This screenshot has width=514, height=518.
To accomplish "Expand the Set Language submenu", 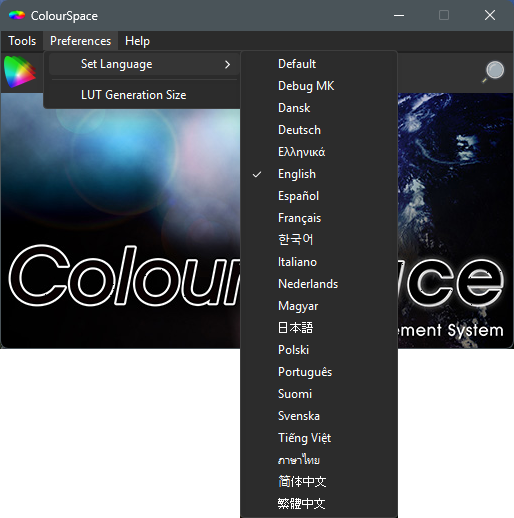I will pyautogui.click(x=144, y=64).
